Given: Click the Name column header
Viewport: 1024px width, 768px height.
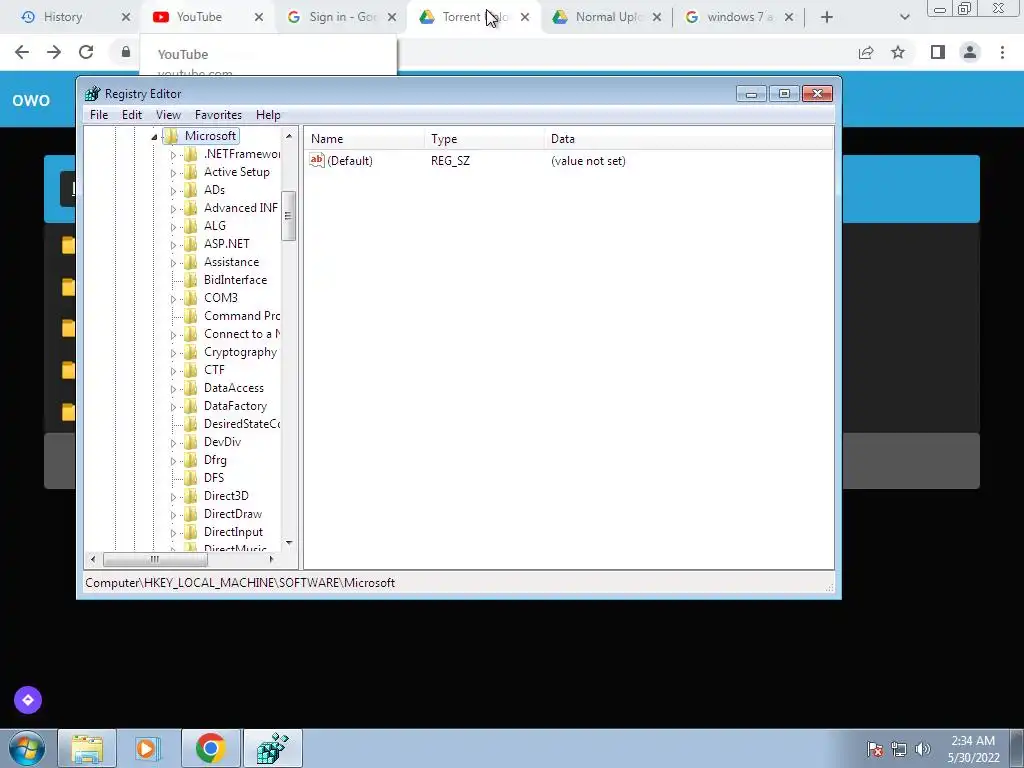Looking at the screenshot, I should pos(364,139).
